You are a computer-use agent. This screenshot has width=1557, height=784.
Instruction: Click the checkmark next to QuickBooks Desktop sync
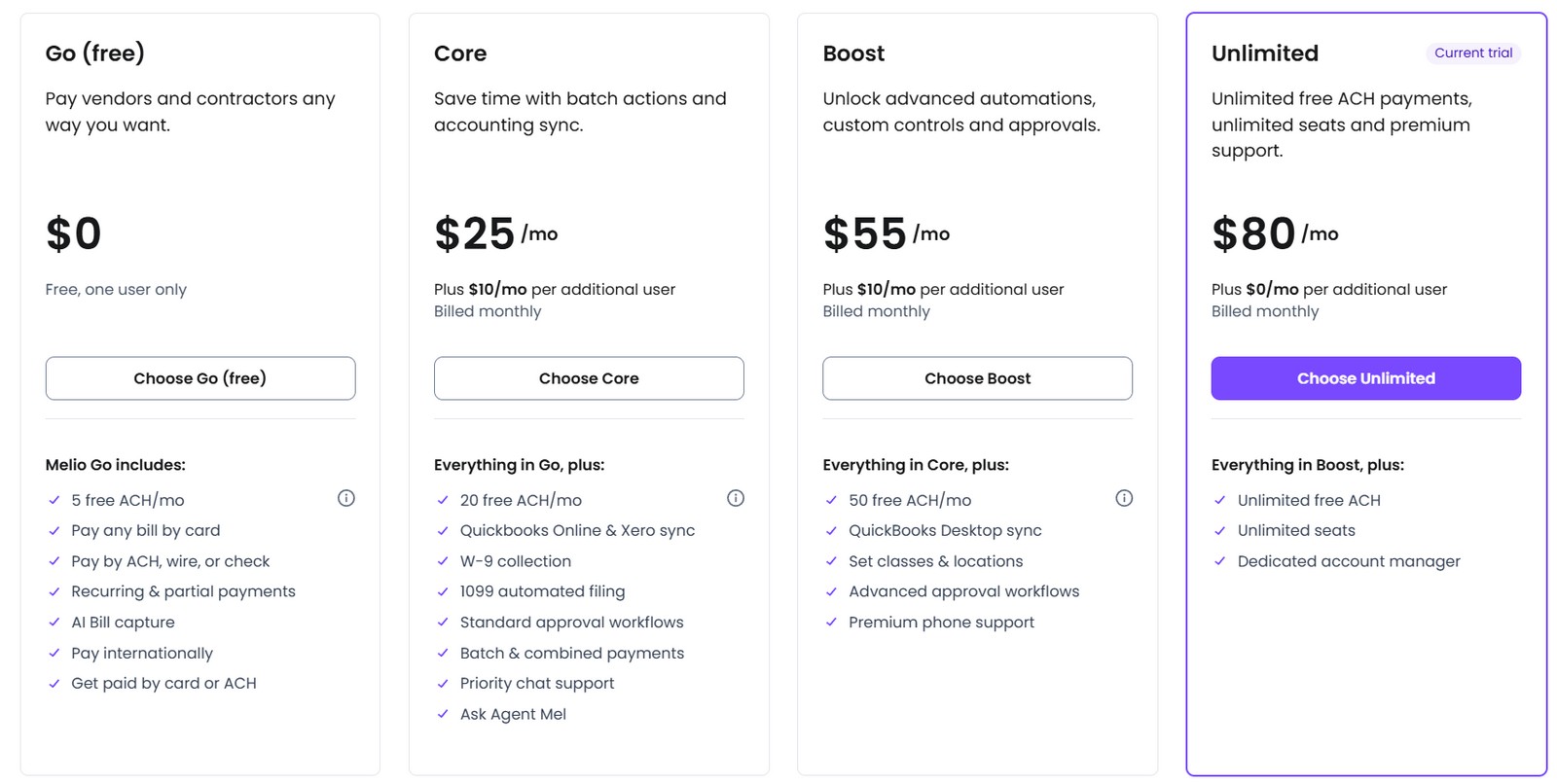click(831, 530)
